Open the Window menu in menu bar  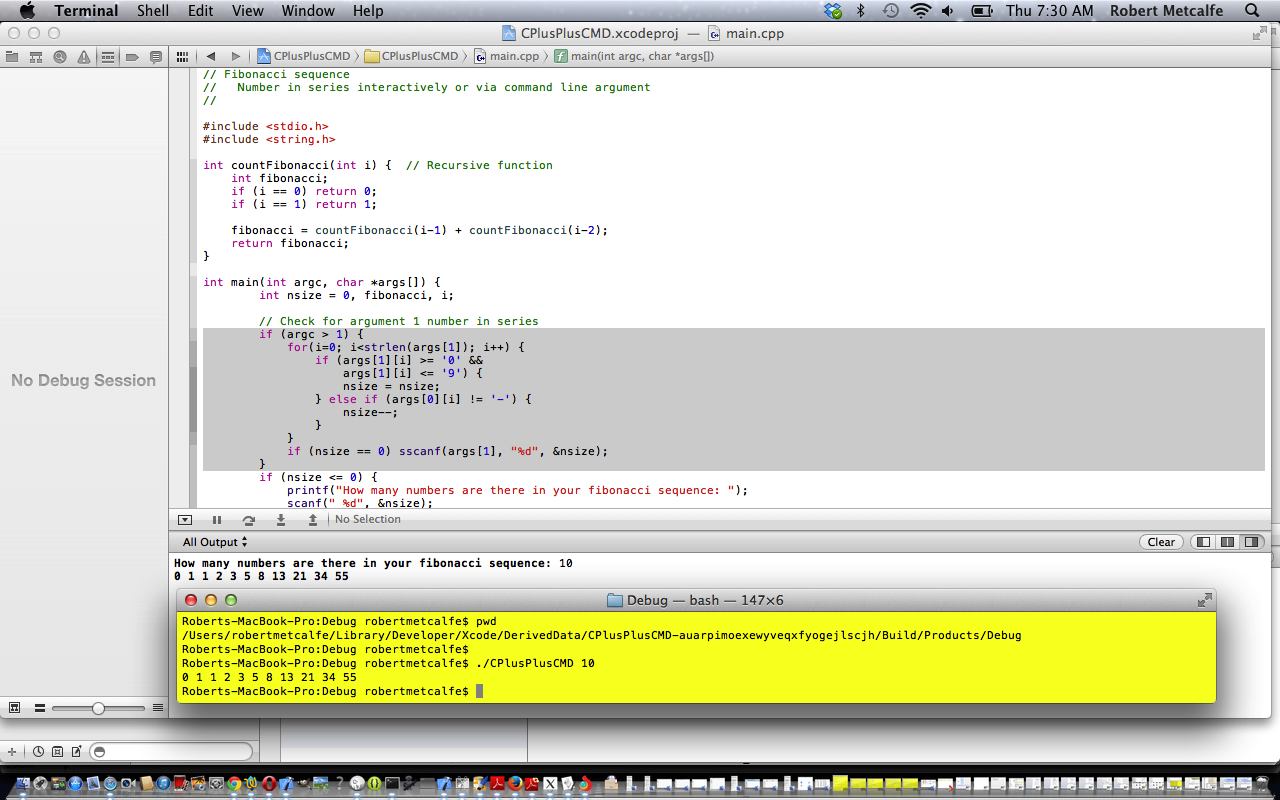click(307, 11)
